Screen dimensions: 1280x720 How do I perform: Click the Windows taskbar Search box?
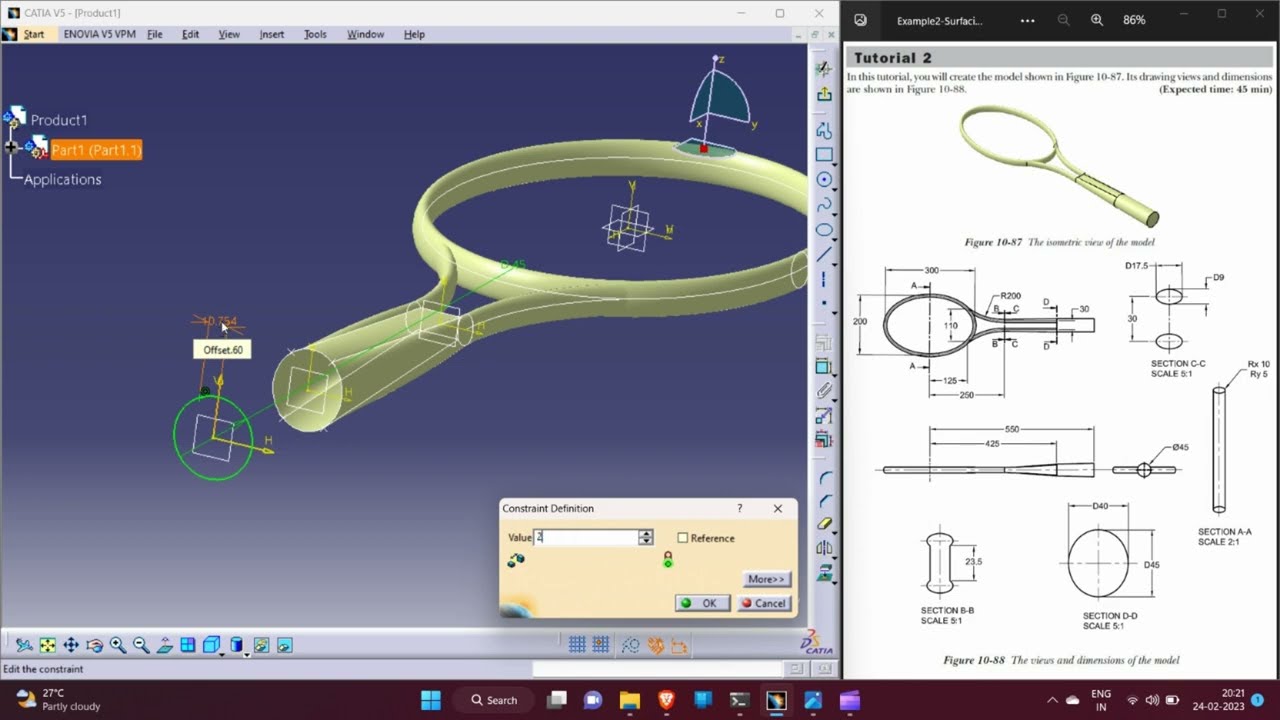point(494,700)
